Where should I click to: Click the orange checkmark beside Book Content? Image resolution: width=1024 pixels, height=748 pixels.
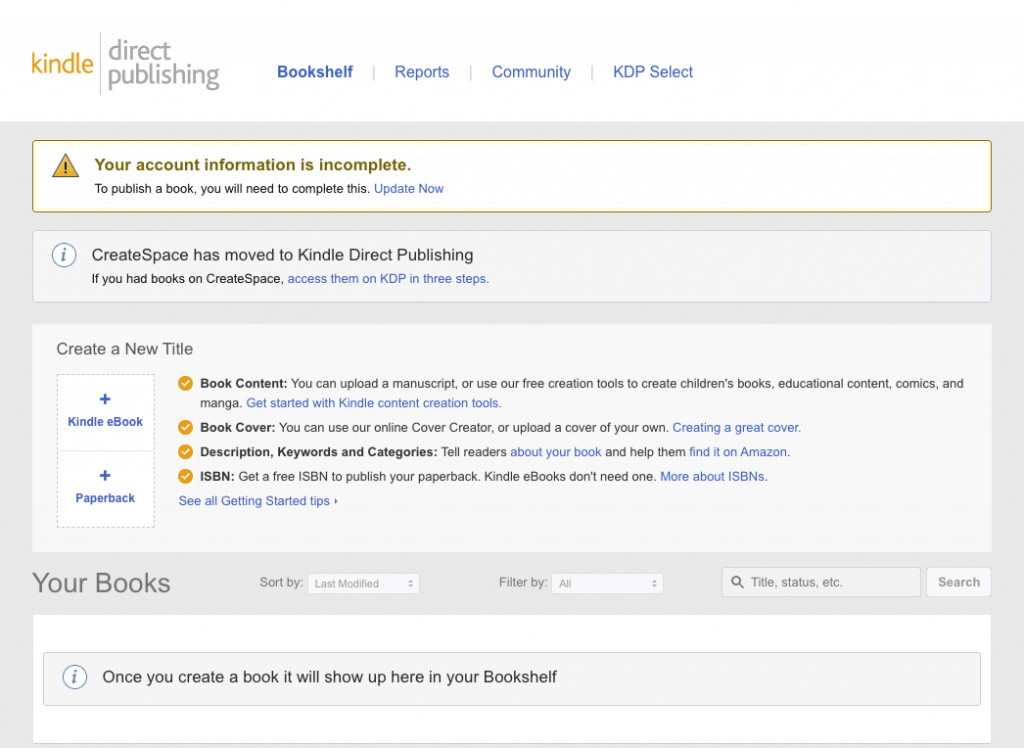[x=186, y=382]
